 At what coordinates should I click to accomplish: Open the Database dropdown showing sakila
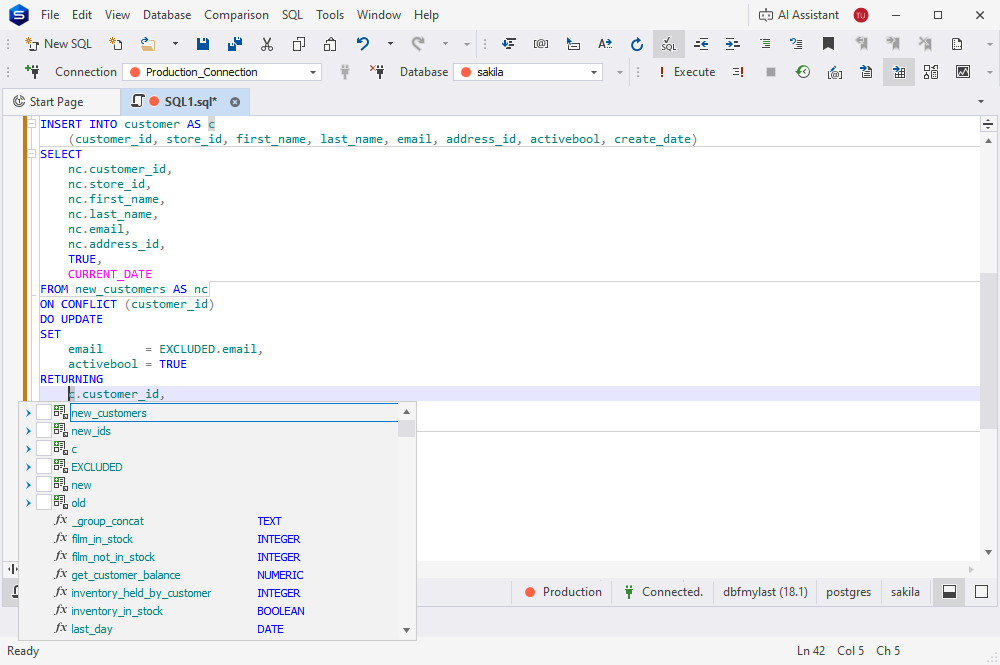pos(528,72)
